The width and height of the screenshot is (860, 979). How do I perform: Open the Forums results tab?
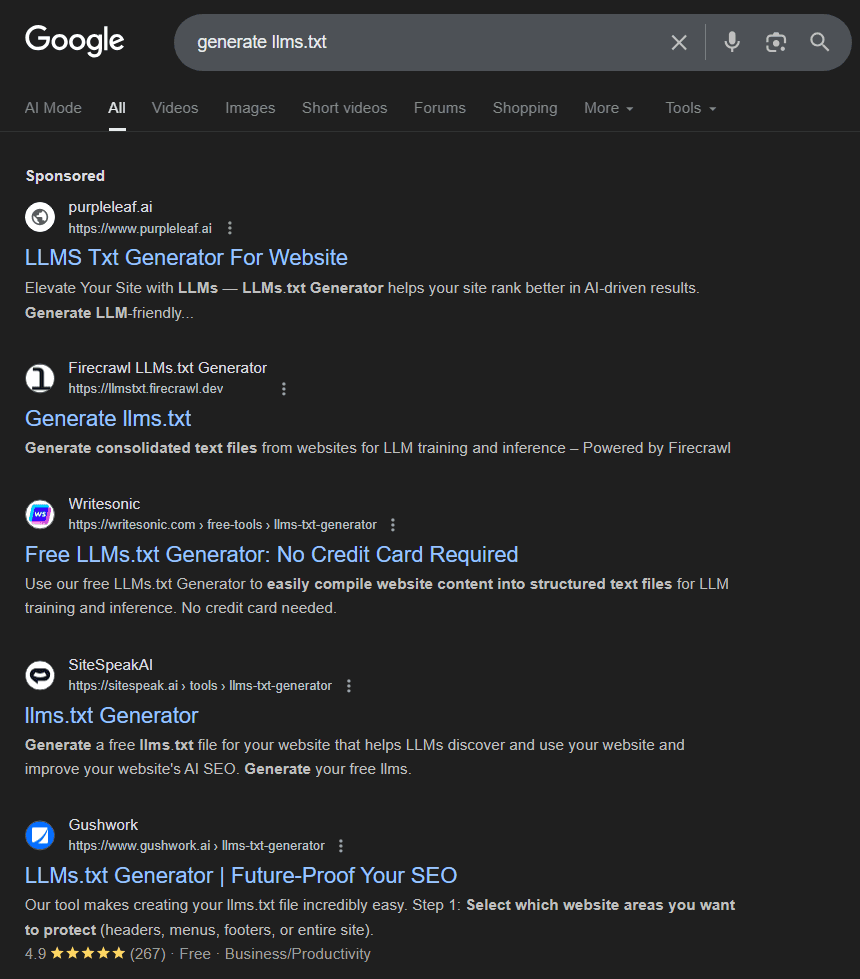(x=440, y=108)
